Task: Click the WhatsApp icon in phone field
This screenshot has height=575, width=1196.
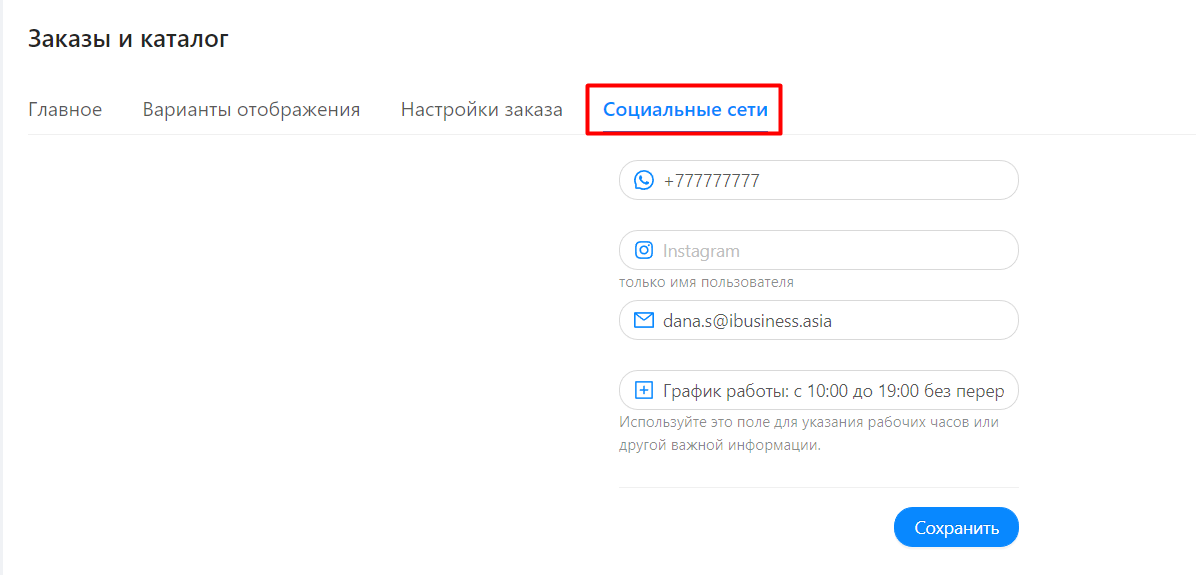Action: pyautogui.click(x=645, y=180)
